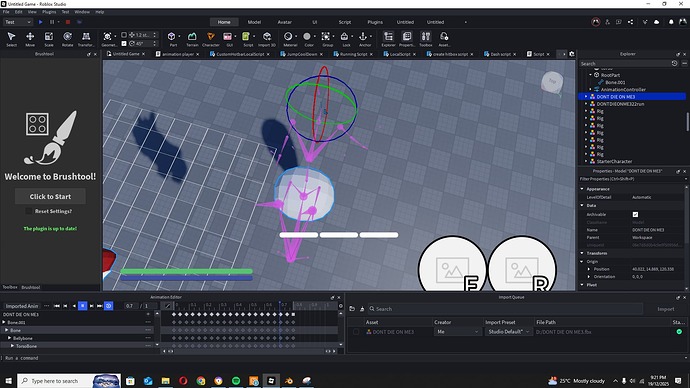This screenshot has width=690, height=388.
Task: Open the File menu
Action: tap(6, 12)
